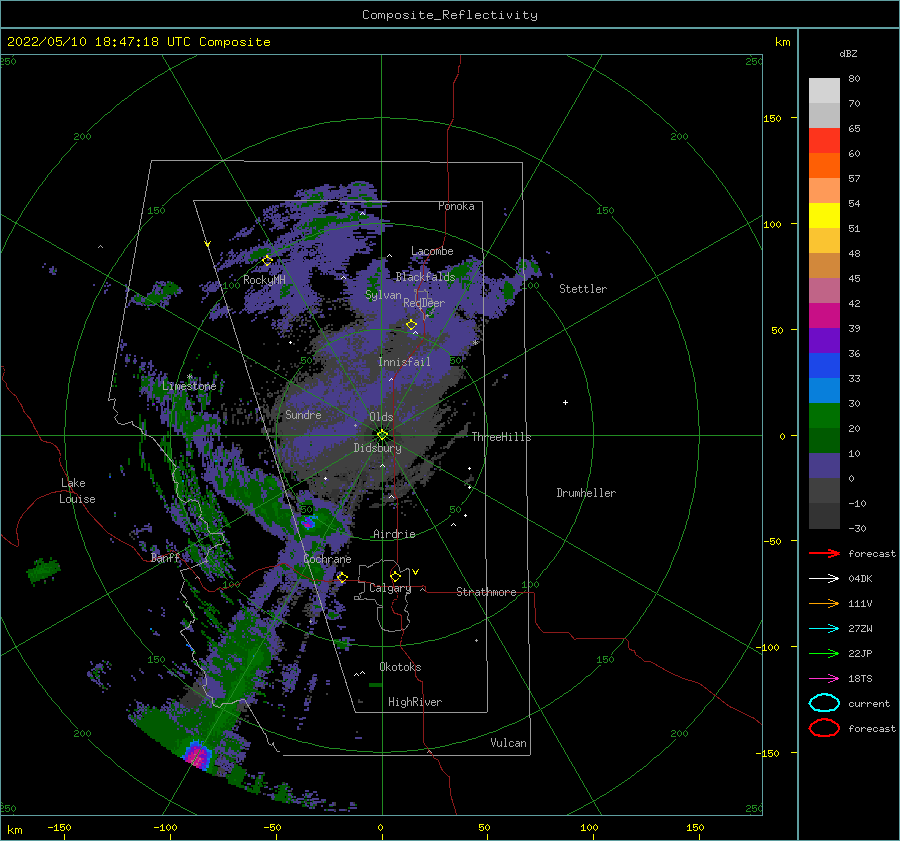Viewport: 900px width, 841px height.
Task: Click the ThreeHills label
Action: [502, 437]
